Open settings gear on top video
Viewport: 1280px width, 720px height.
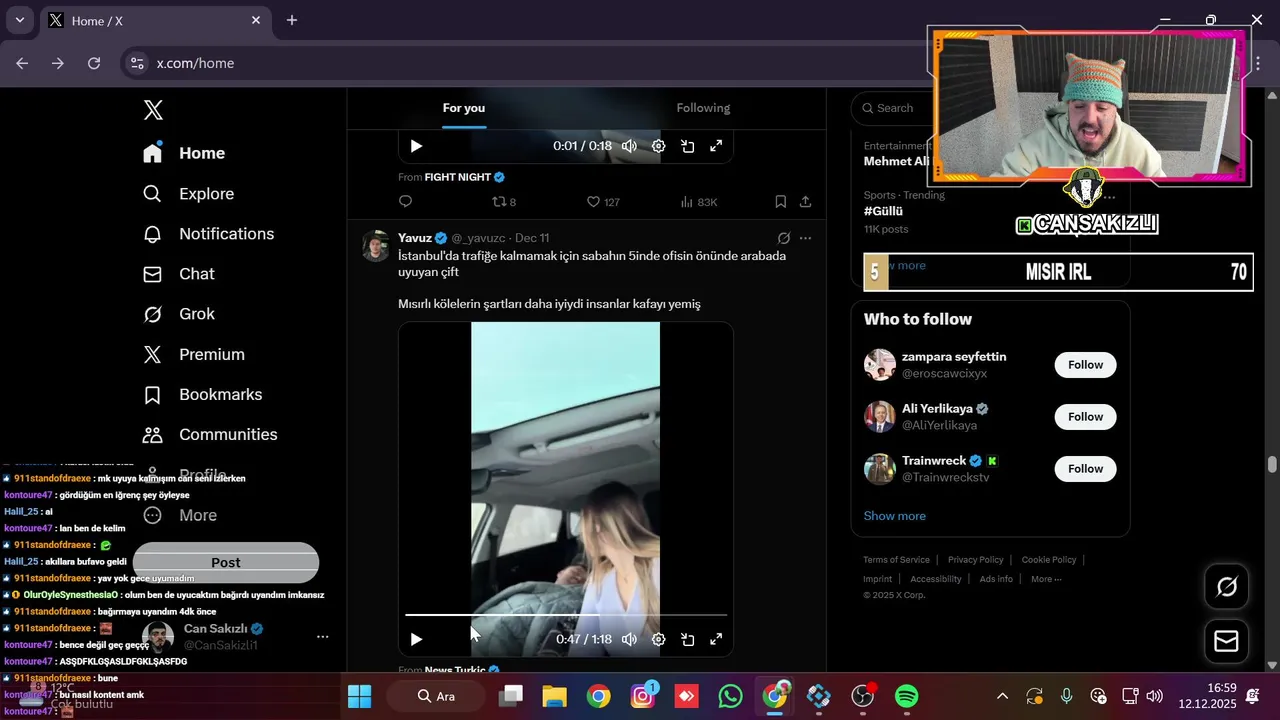click(658, 146)
